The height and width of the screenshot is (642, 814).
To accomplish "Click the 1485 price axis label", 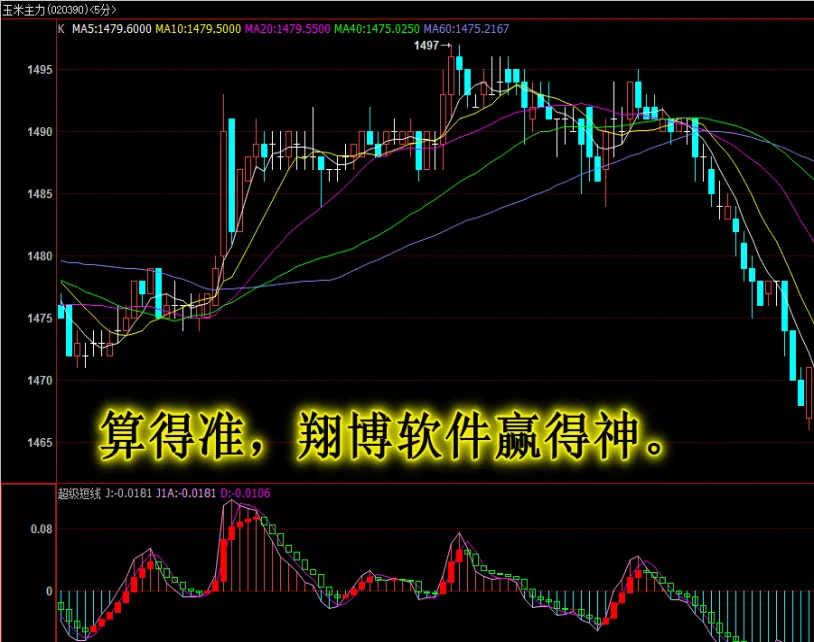I will (40, 194).
